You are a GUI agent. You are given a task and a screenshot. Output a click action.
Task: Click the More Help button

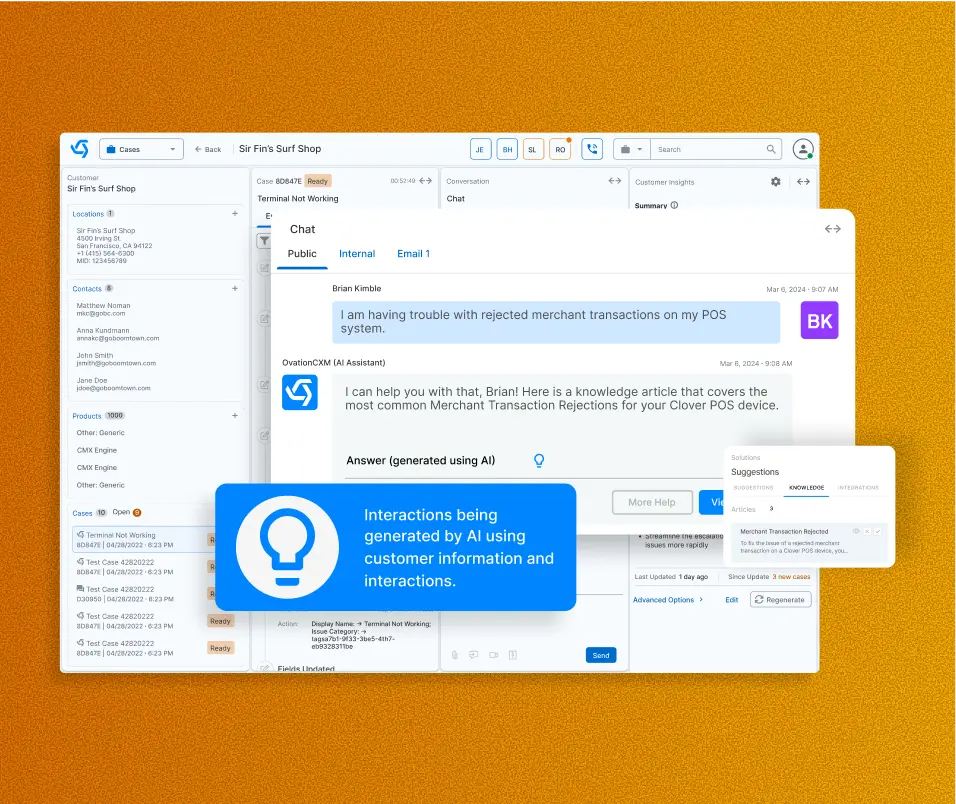click(x=652, y=502)
